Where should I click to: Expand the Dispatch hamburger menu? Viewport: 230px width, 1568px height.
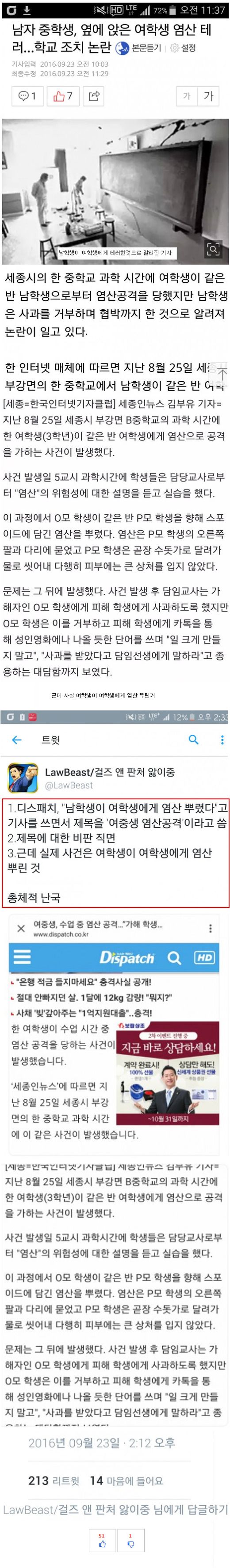pyautogui.click(x=23, y=957)
